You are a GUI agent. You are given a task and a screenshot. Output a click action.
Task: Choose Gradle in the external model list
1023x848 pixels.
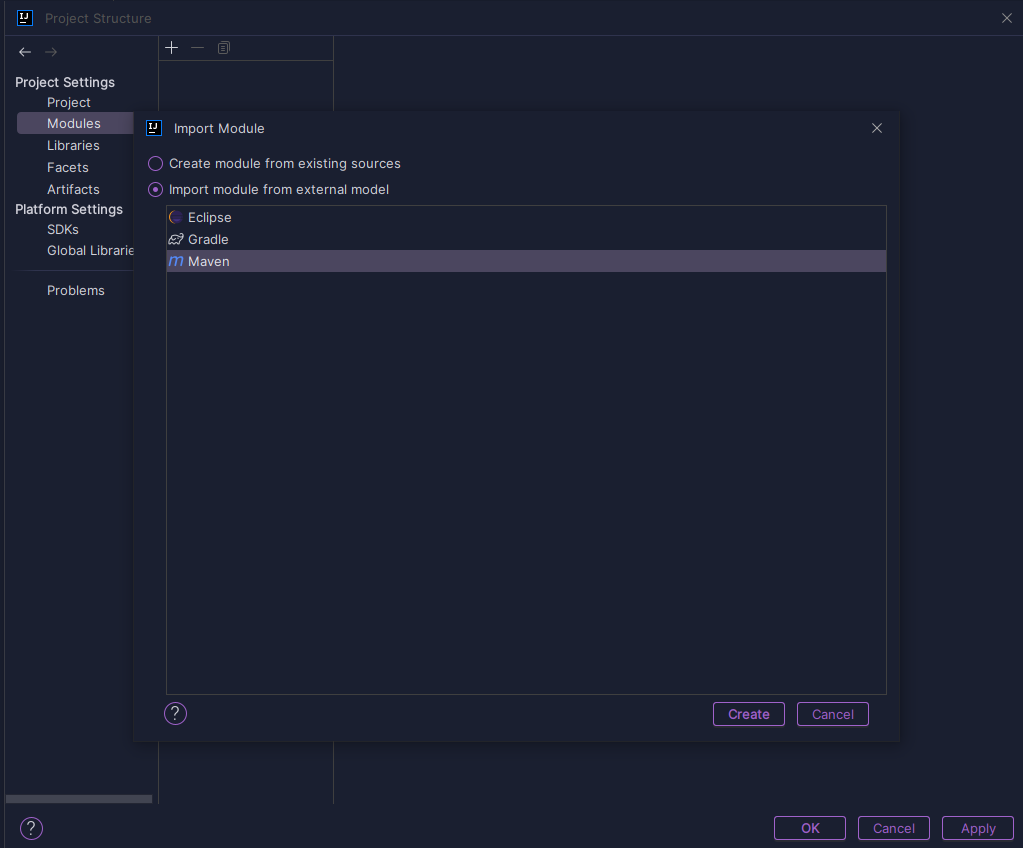(x=526, y=239)
